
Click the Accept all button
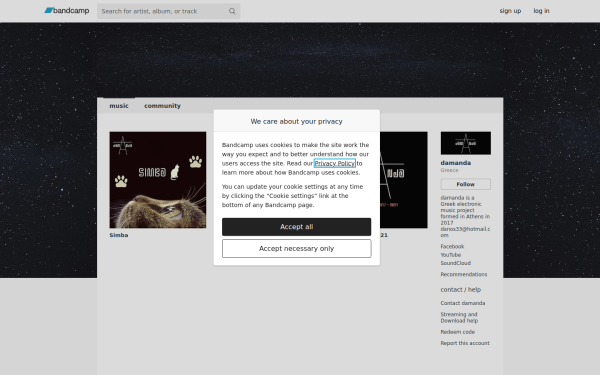tap(297, 227)
